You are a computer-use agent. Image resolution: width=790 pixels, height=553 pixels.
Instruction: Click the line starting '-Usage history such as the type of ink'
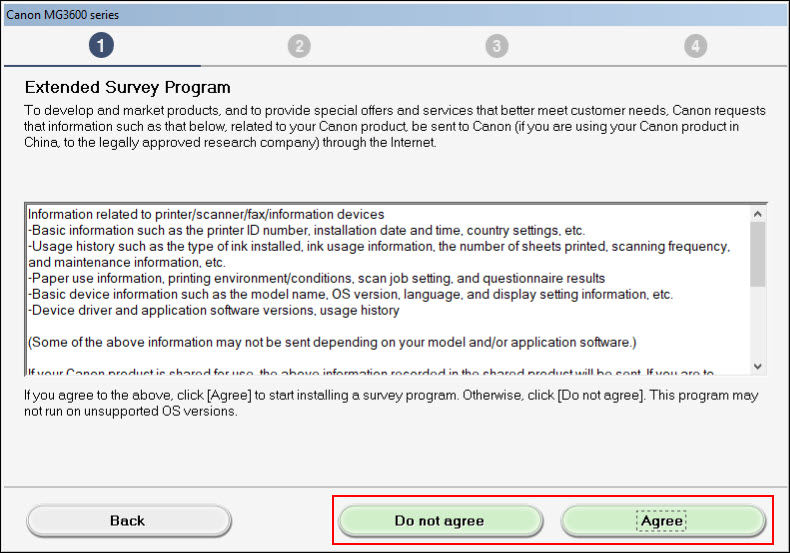click(379, 254)
